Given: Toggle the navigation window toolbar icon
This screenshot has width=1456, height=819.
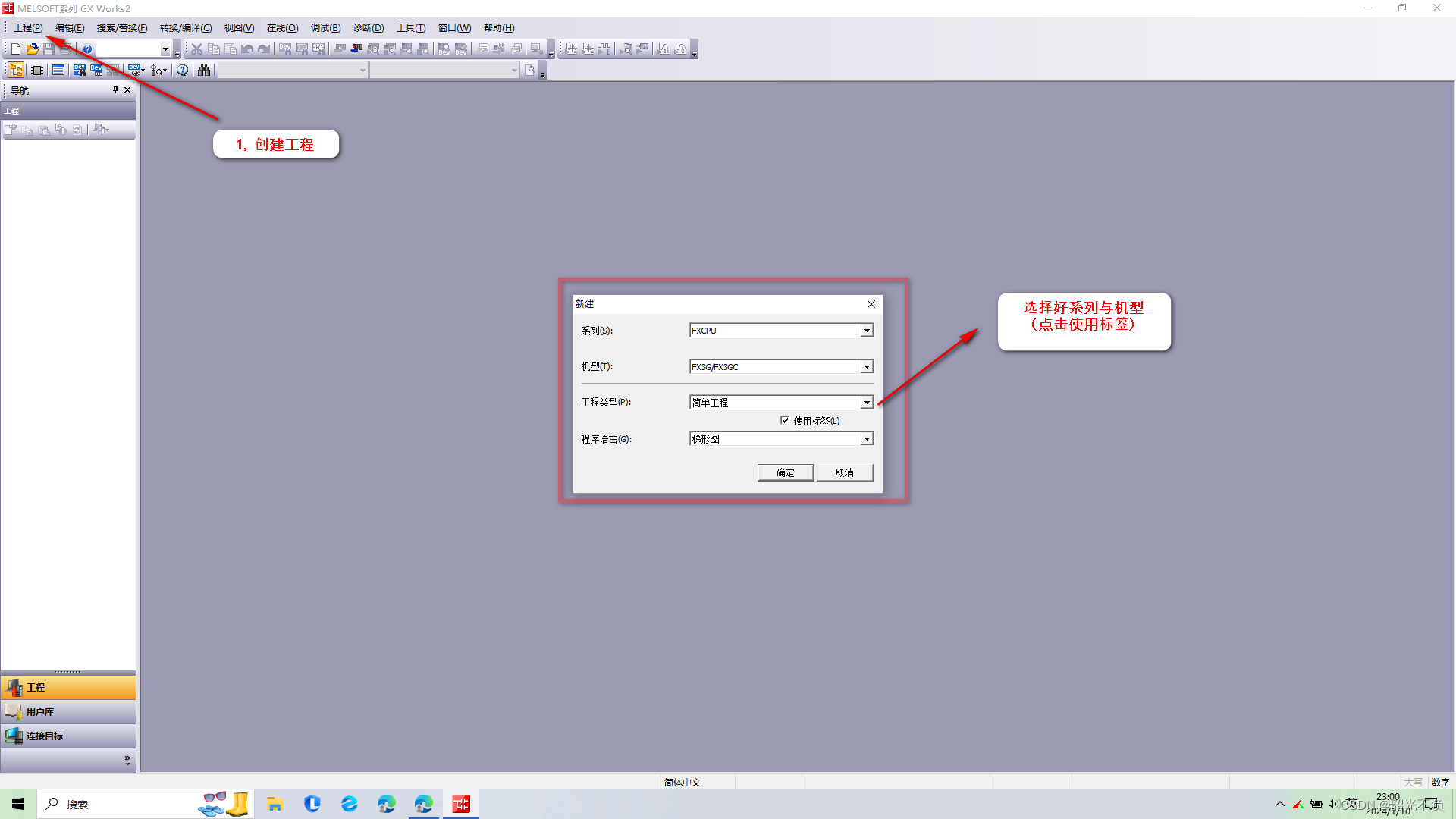Looking at the screenshot, I should 16,71.
